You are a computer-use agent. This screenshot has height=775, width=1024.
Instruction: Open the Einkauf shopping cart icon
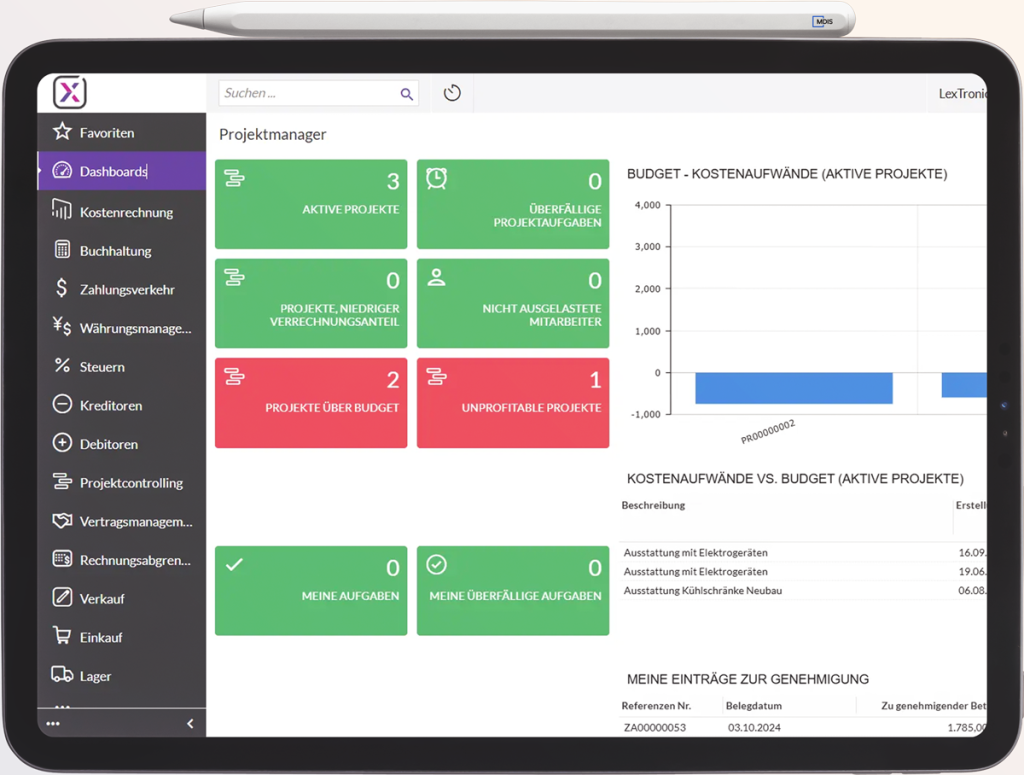[x=62, y=637]
